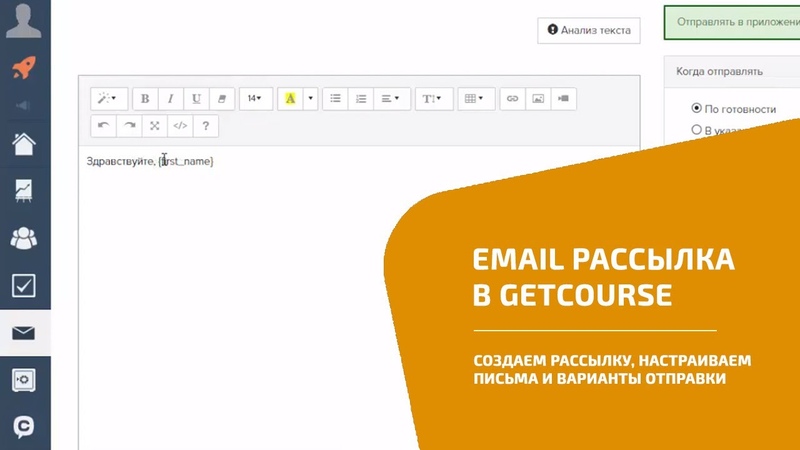Image resolution: width=800 pixels, height=450 pixels.
Task: Open the editor help question mark
Action: (206, 126)
